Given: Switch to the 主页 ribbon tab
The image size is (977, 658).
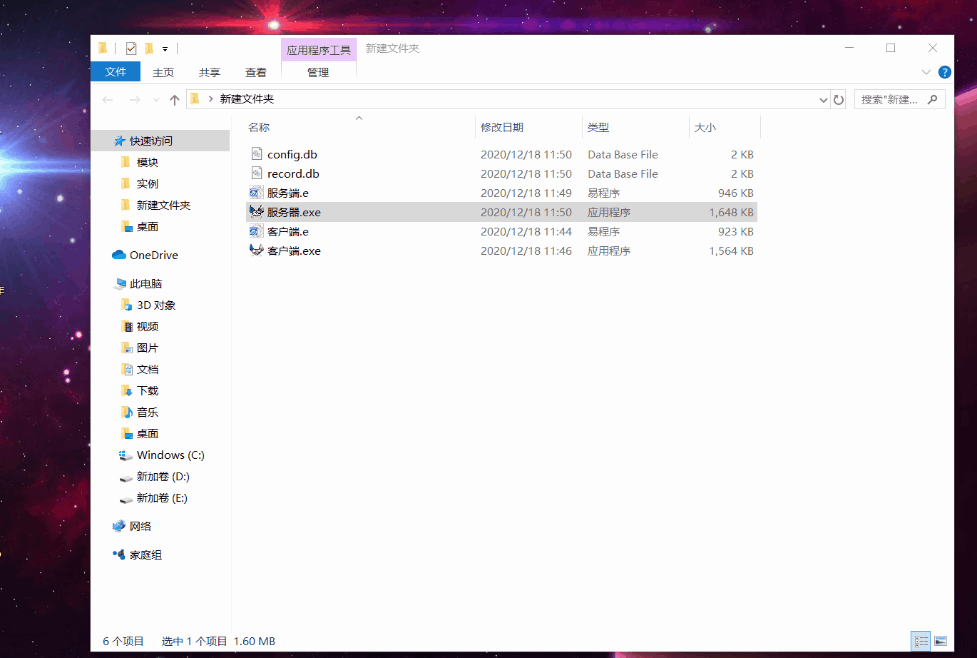Looking at the screenshot, I should [x=163, y=72].
